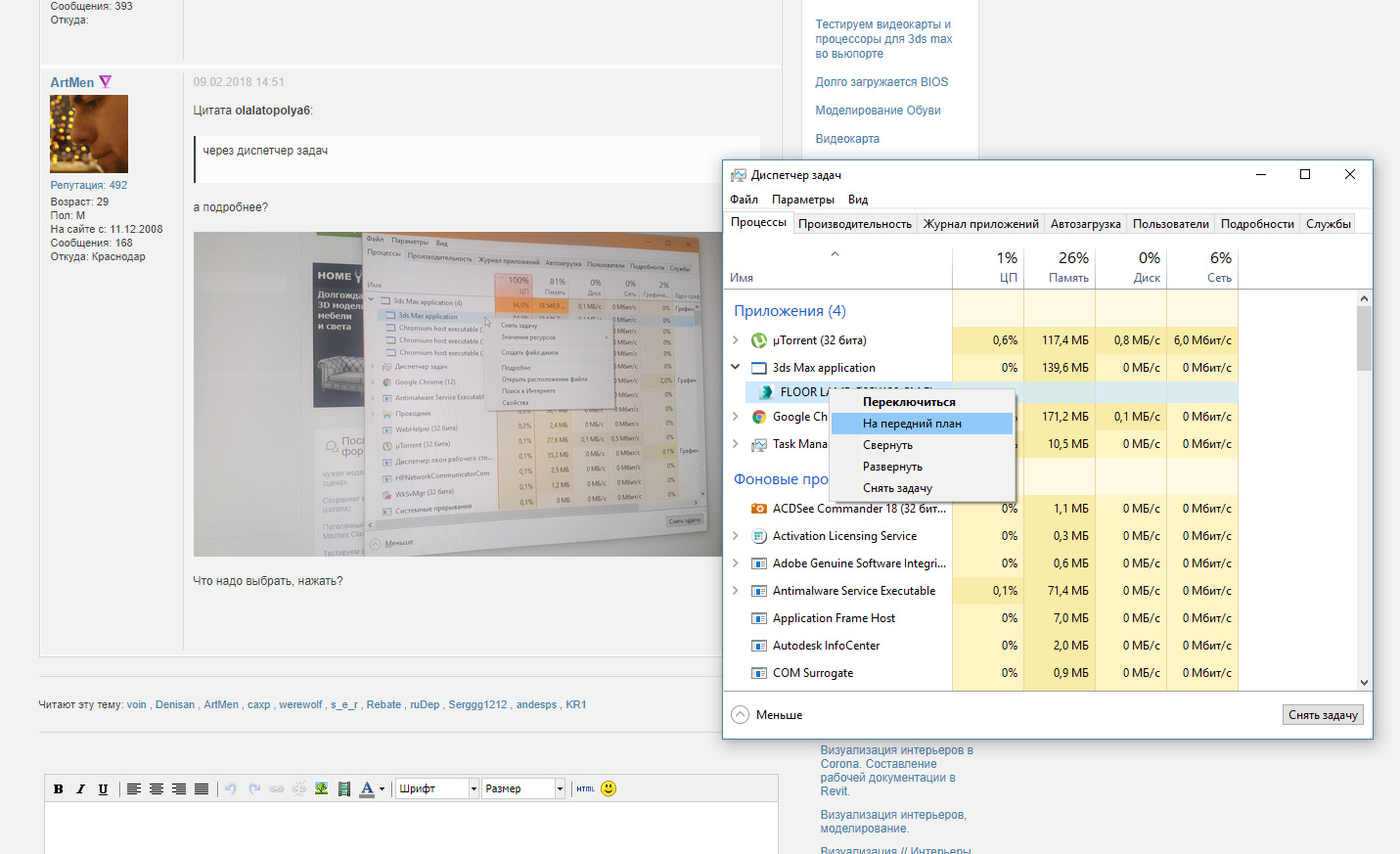Expand the Google Chrome process group
The image size is (1400, 854).
[736, 417]
